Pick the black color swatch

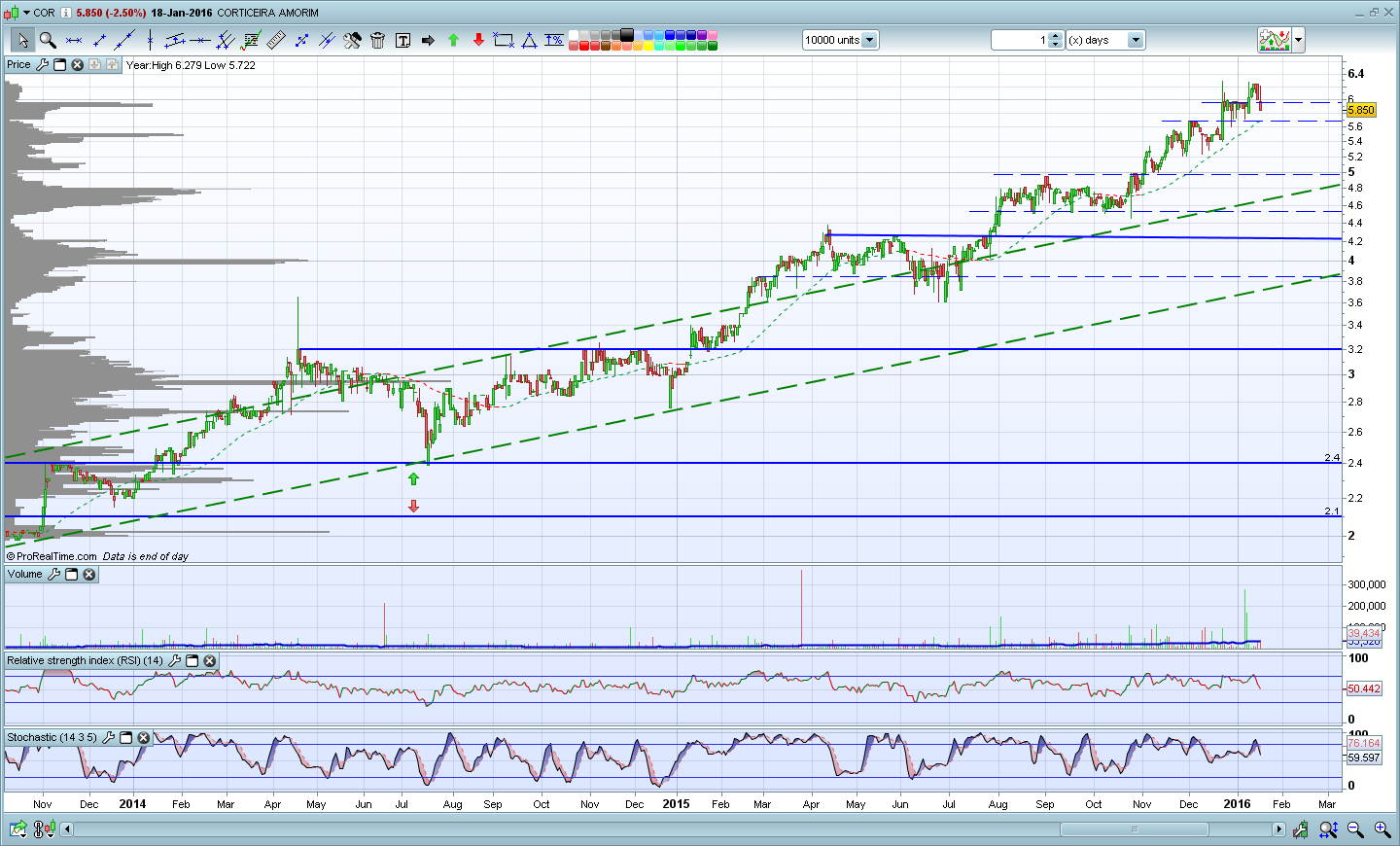click(627, 35)
